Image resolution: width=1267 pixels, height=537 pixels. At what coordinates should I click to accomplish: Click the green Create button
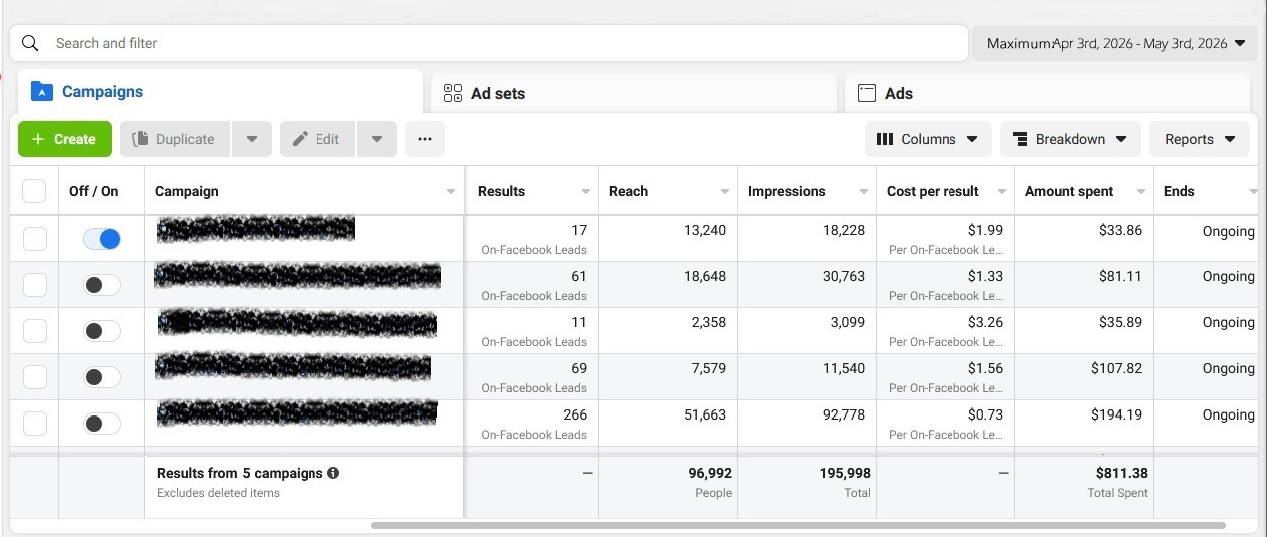click(x=65, y=139)
